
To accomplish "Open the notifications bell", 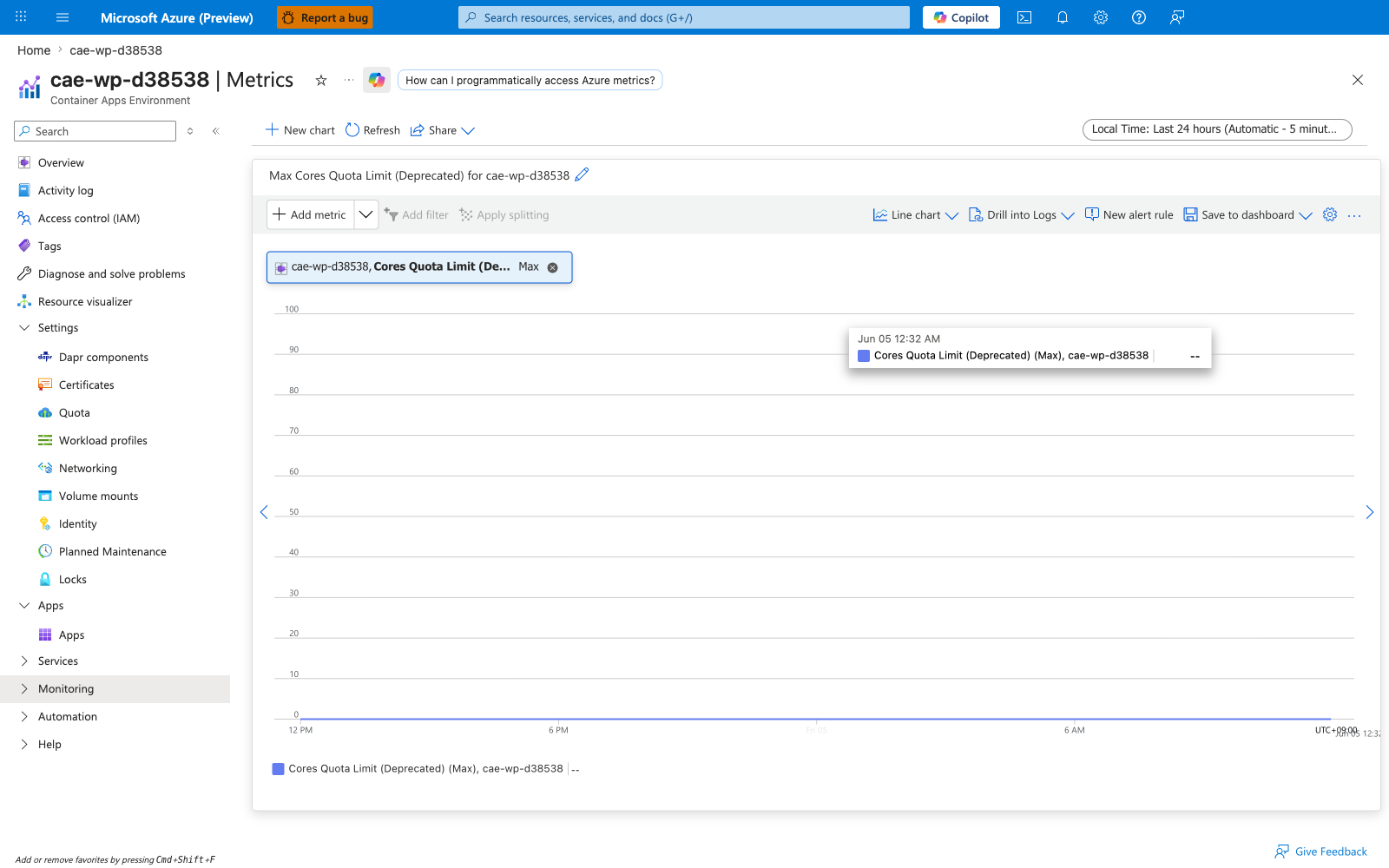I will pos(1063,17).
